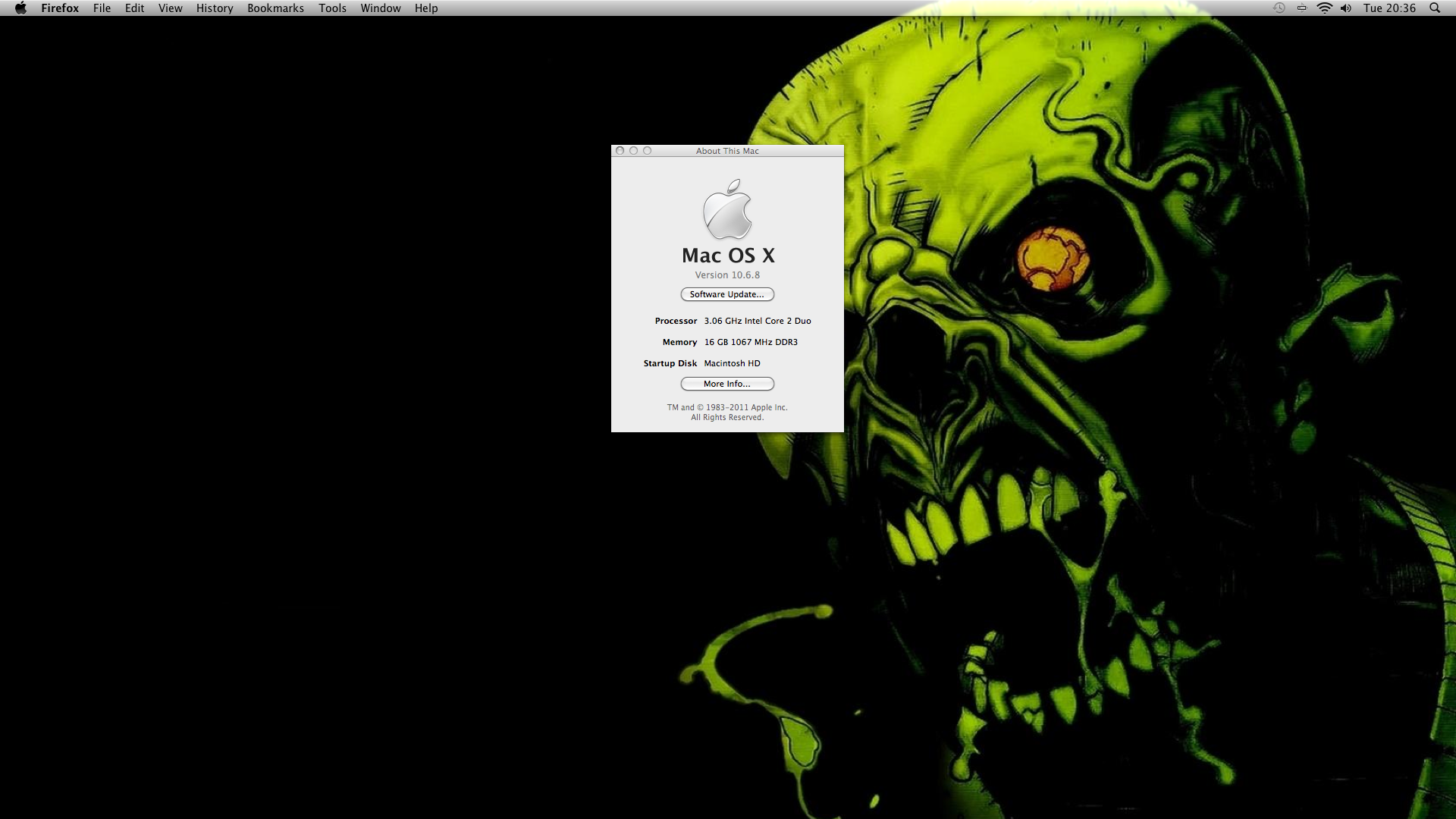1456x819 pixels.
Task: Open the Edit menu
Action: (x=134, y=8)
